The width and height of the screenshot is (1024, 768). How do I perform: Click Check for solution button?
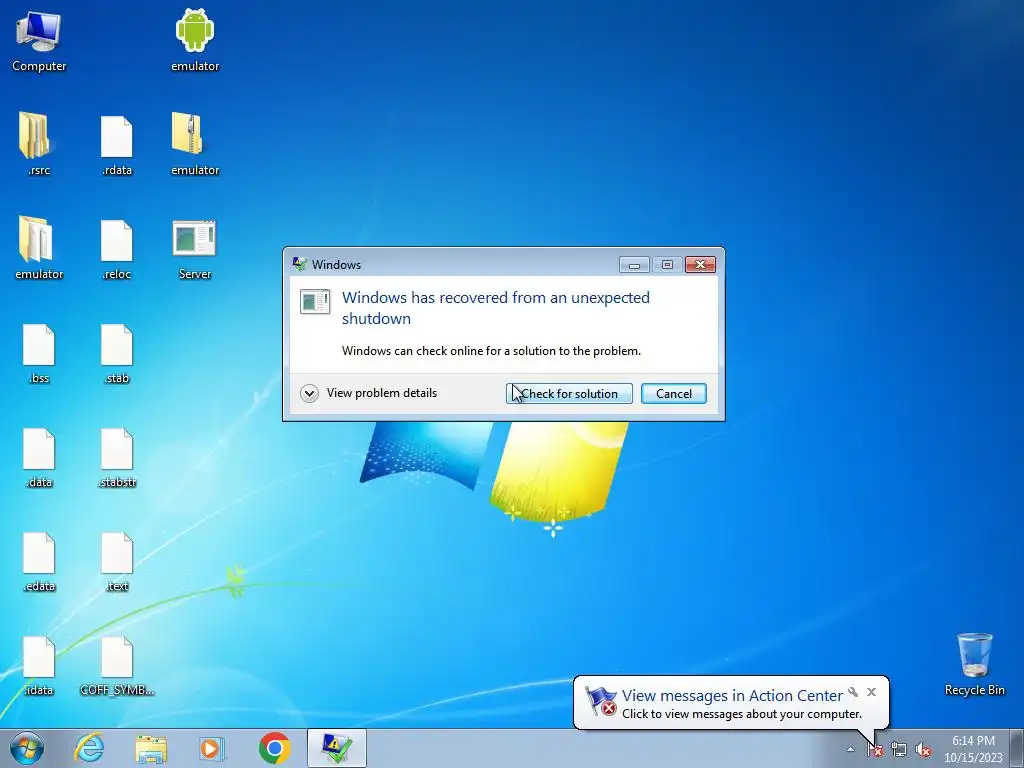[569, 394]
